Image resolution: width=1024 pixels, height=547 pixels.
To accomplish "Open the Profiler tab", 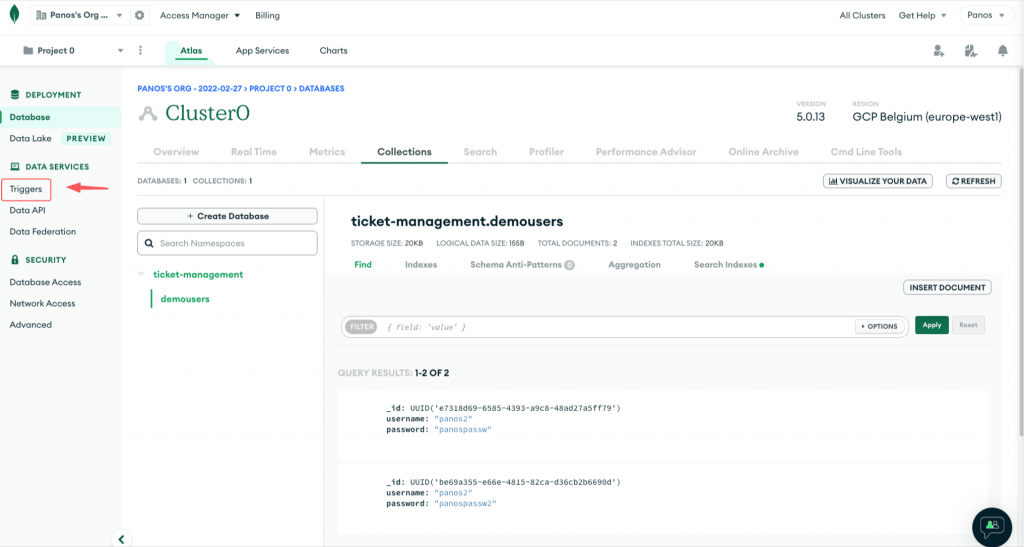I will click(546, 151).
